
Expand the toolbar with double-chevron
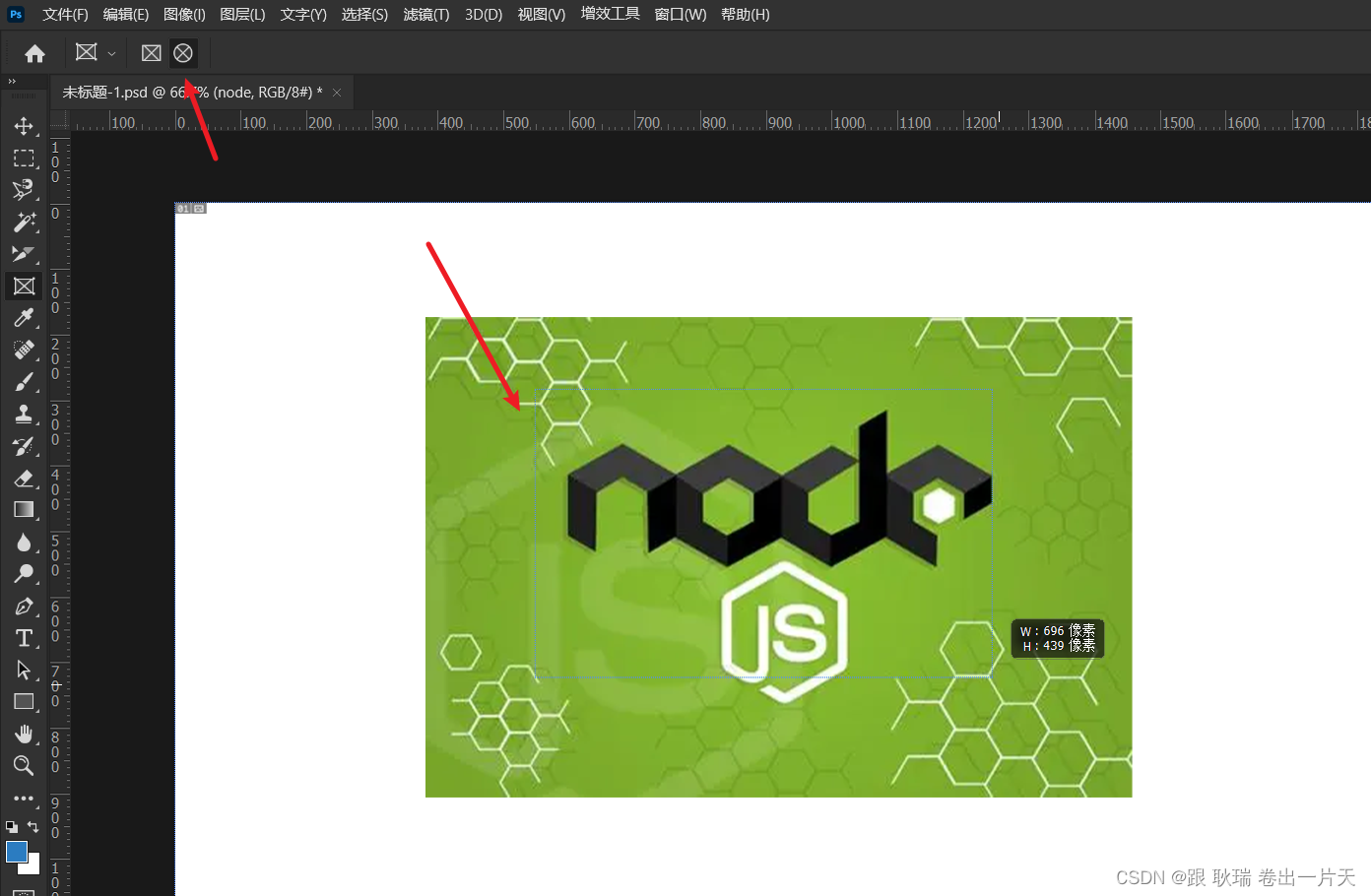tap(12, 82)
